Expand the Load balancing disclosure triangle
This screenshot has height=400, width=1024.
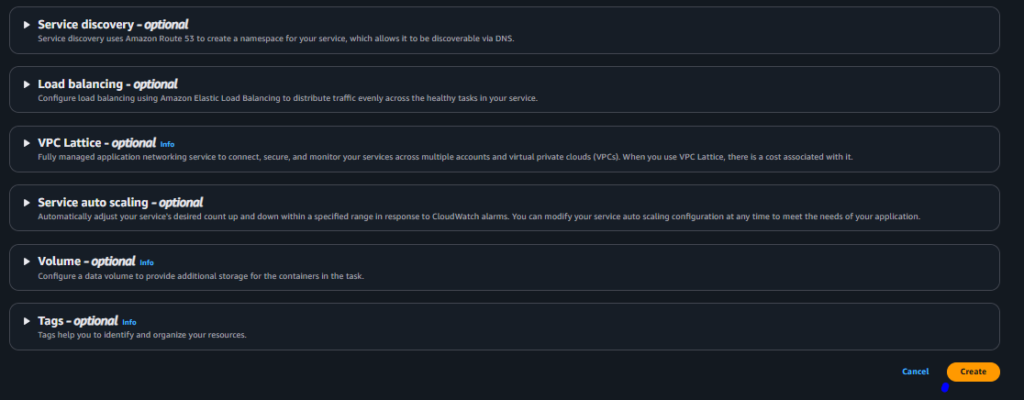coord(27,84)
